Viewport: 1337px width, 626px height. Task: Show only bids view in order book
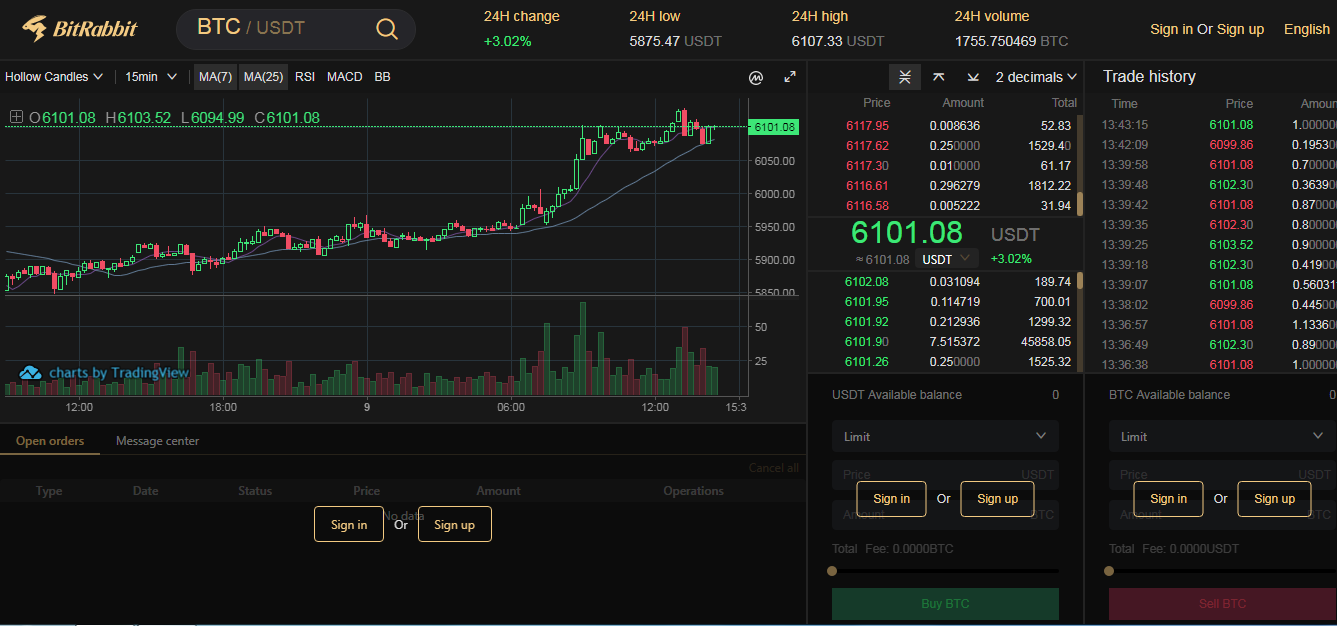(973, 77)
